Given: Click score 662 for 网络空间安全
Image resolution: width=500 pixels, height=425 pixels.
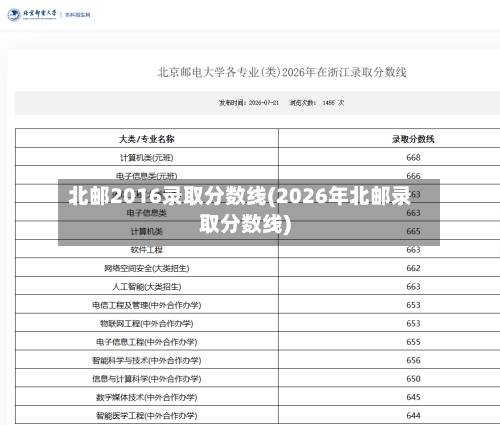Looking at the screenshot, I should point(413,268).
